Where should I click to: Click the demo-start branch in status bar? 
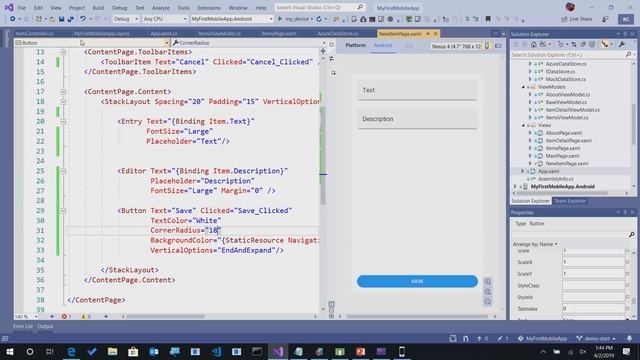596,338
